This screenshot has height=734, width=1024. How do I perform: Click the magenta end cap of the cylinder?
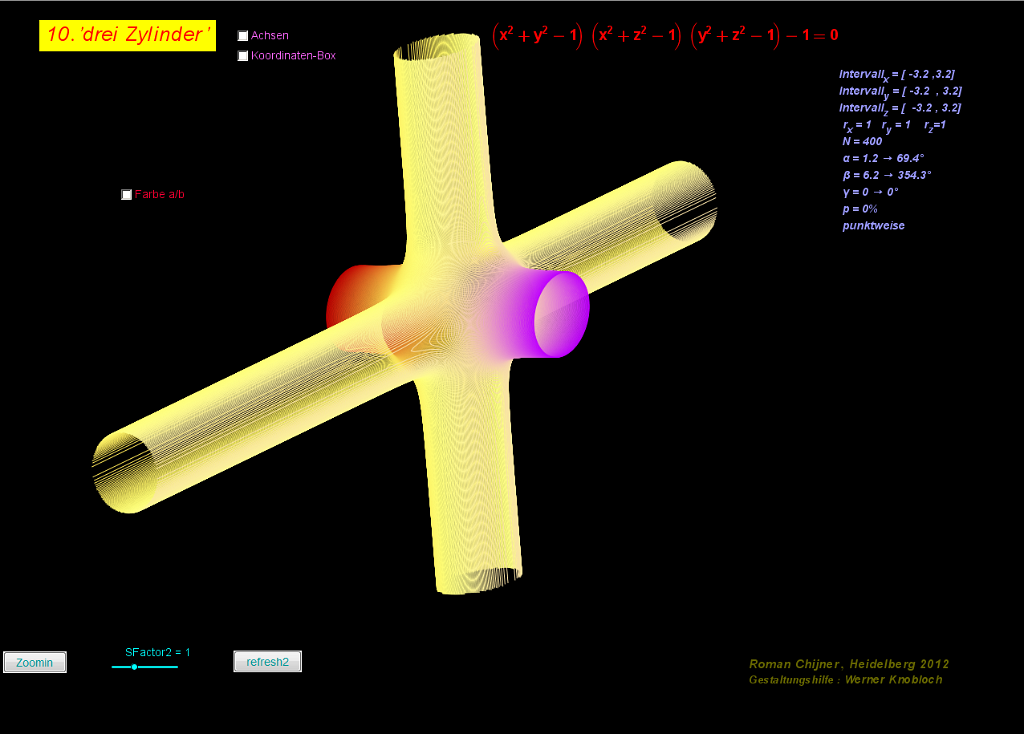(561, 313)
